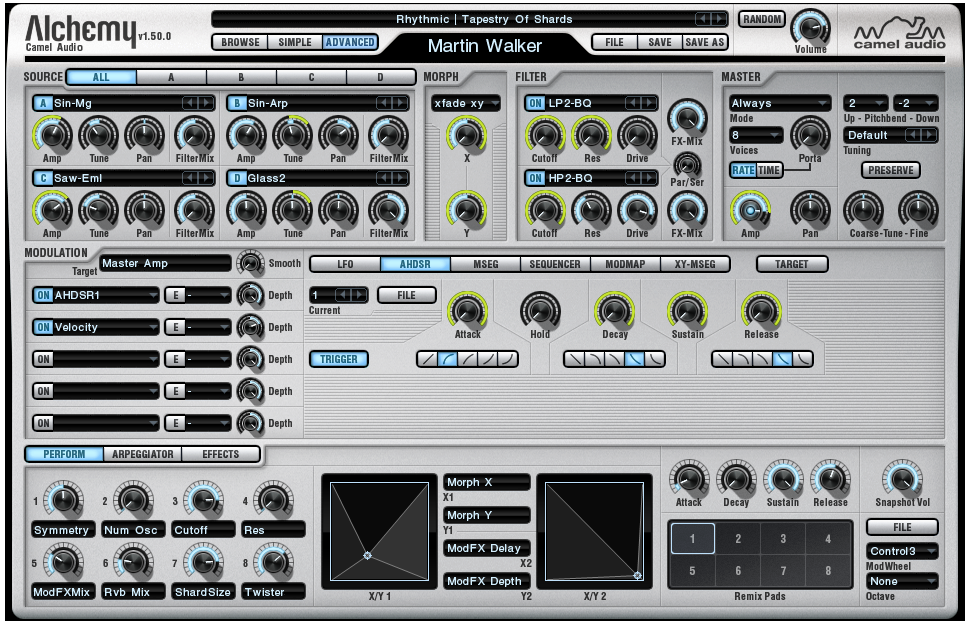Toggle the LP2-BQ filter ON button
968x624 pixels.
pyautogui.click(x=534, y=103)
